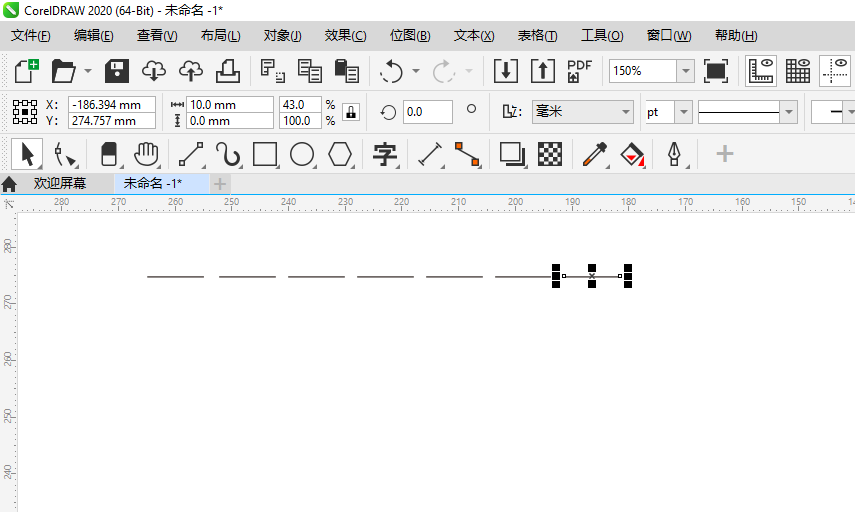Click the object origin reference grid

coord(25,112)
